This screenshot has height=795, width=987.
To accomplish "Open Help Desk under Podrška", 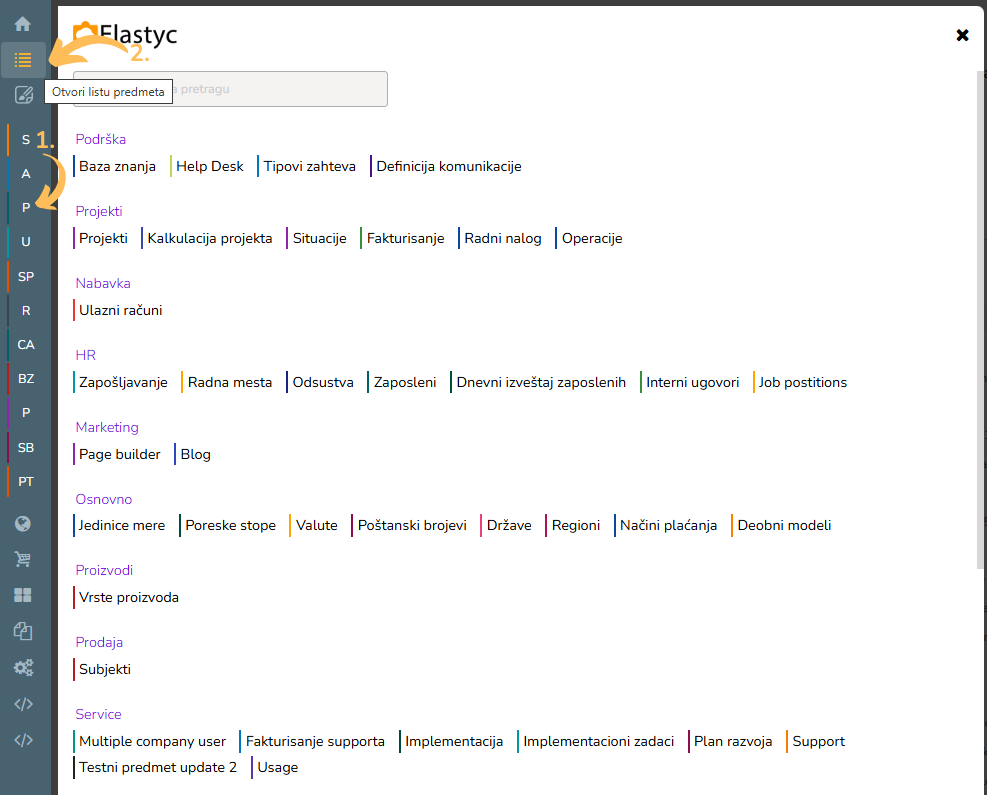I will click(x=210, y=167).
